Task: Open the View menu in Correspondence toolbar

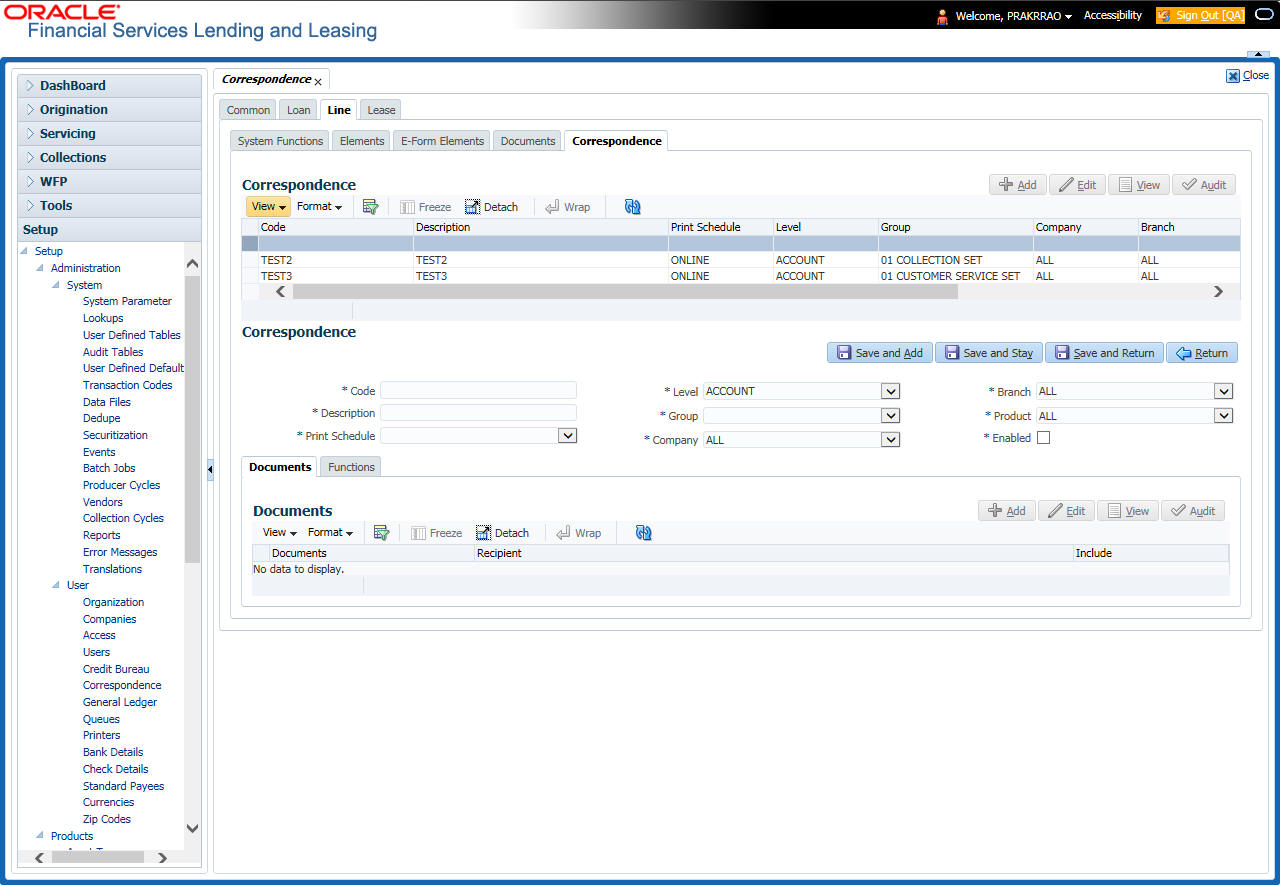Action: [269, 207]
